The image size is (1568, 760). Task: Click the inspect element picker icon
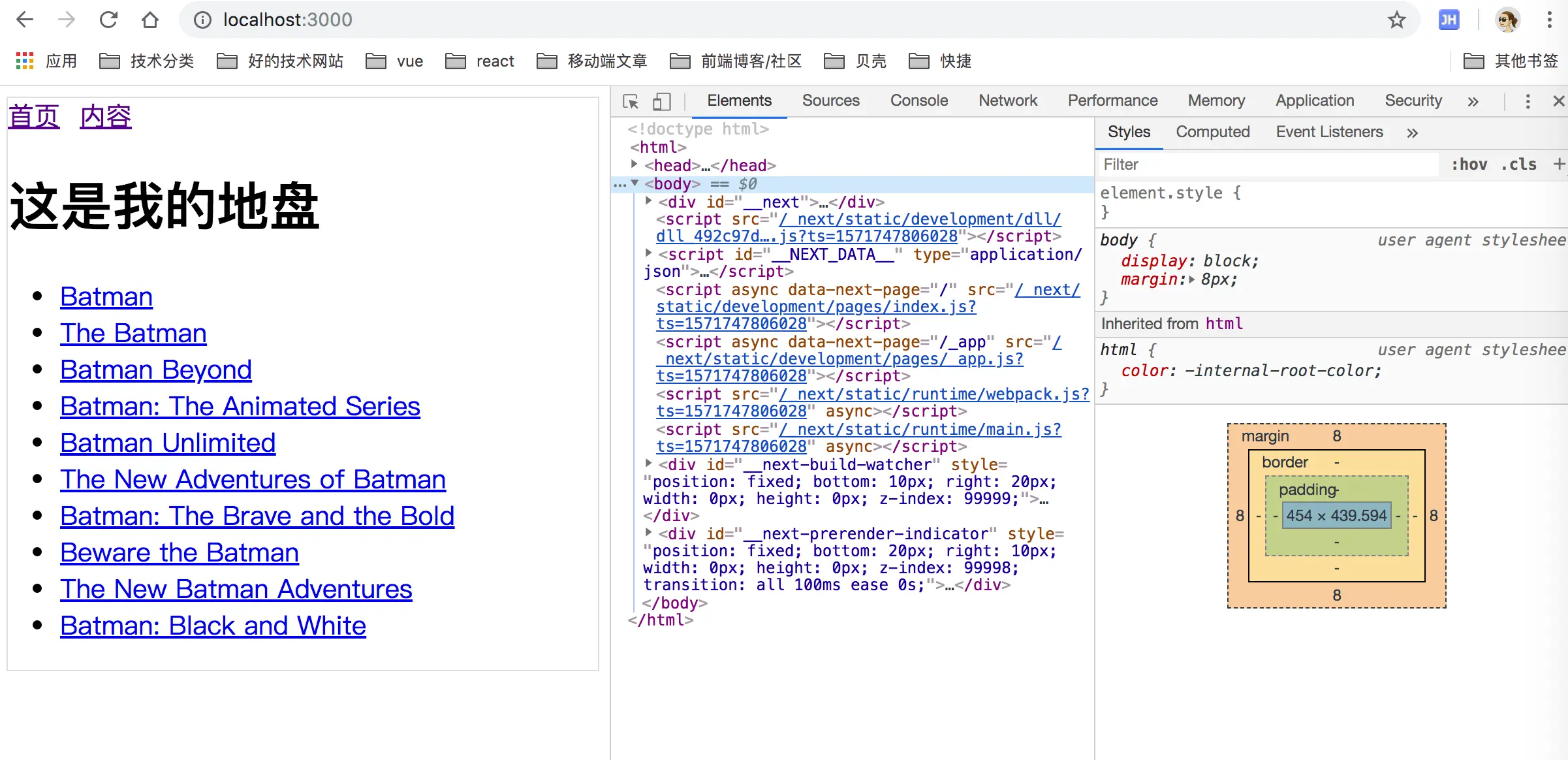click(631, 101)
